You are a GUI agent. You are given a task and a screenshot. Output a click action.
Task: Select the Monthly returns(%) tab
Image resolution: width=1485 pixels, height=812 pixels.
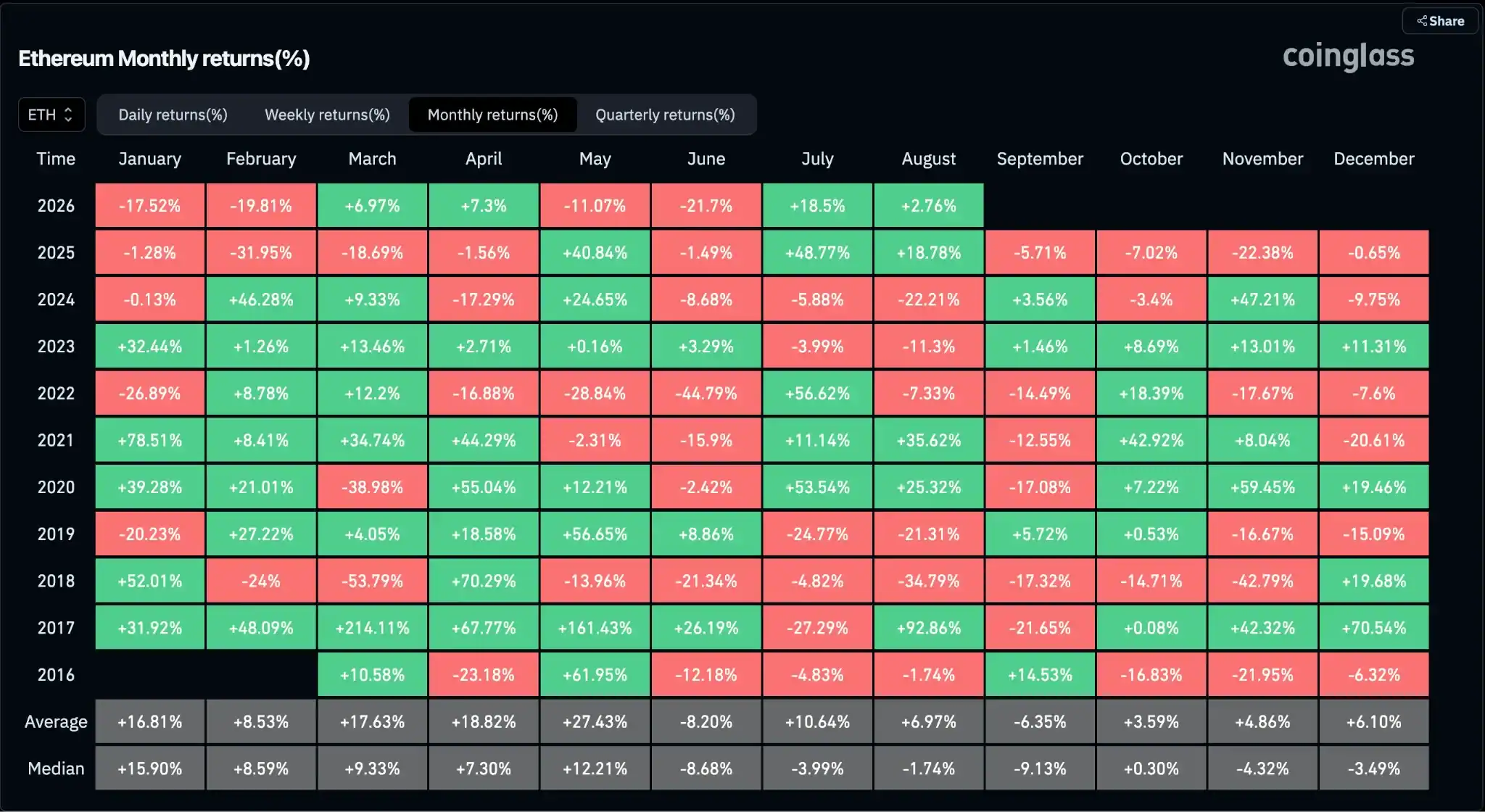pos(492,115)
